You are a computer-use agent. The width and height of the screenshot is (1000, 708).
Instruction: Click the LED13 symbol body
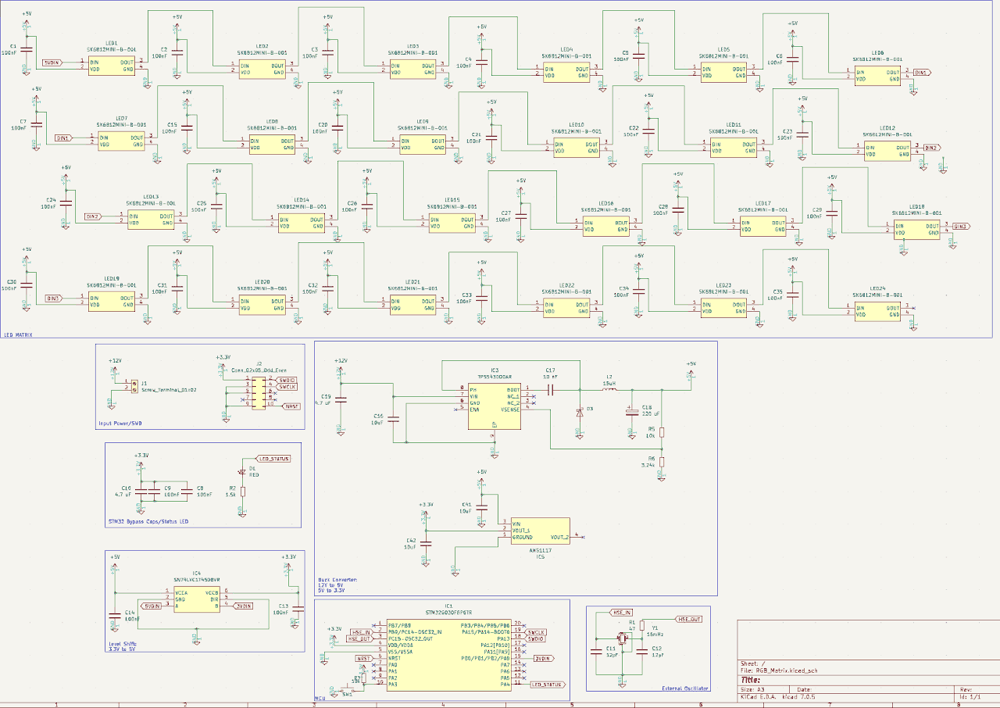[x=151, y=220]
